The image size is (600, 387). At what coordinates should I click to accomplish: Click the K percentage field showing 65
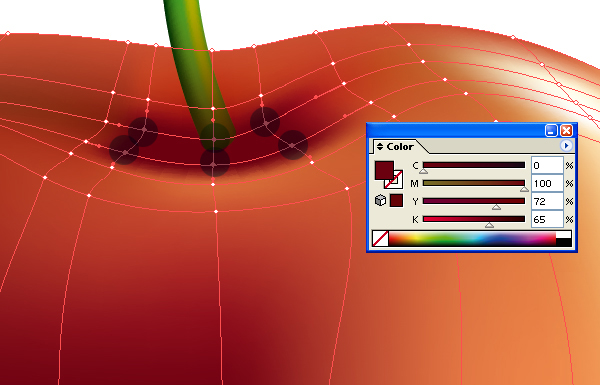point(547,219)
